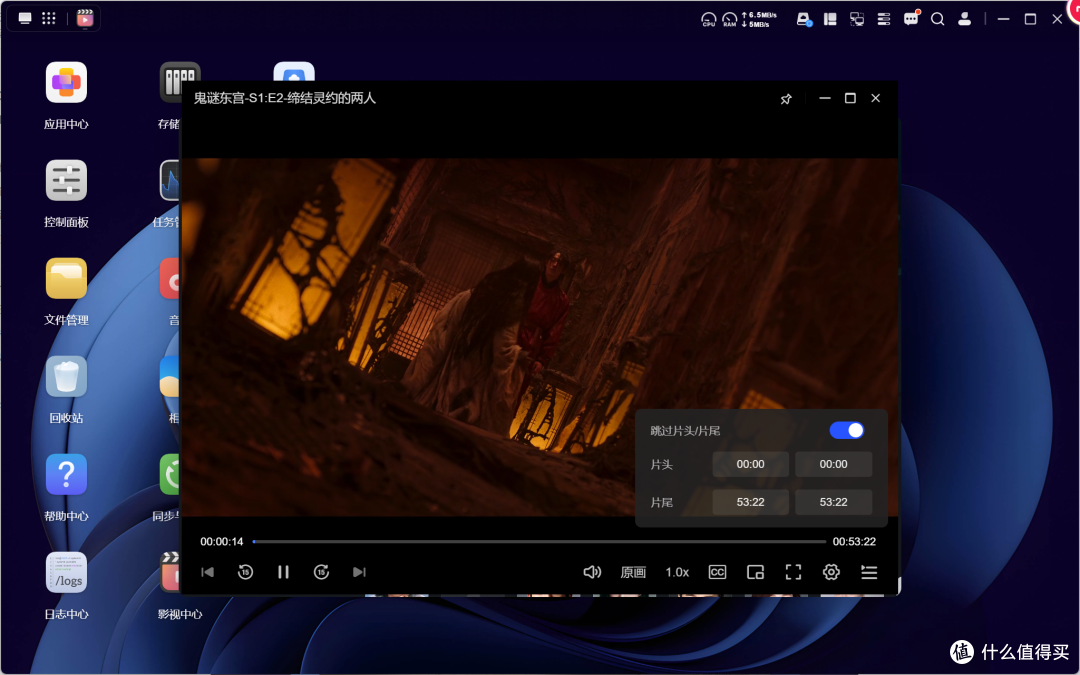Disable the 跳过片头/片尾 switch
The width and height of the screenshot is (1080, 675).
tap(847, 430)
